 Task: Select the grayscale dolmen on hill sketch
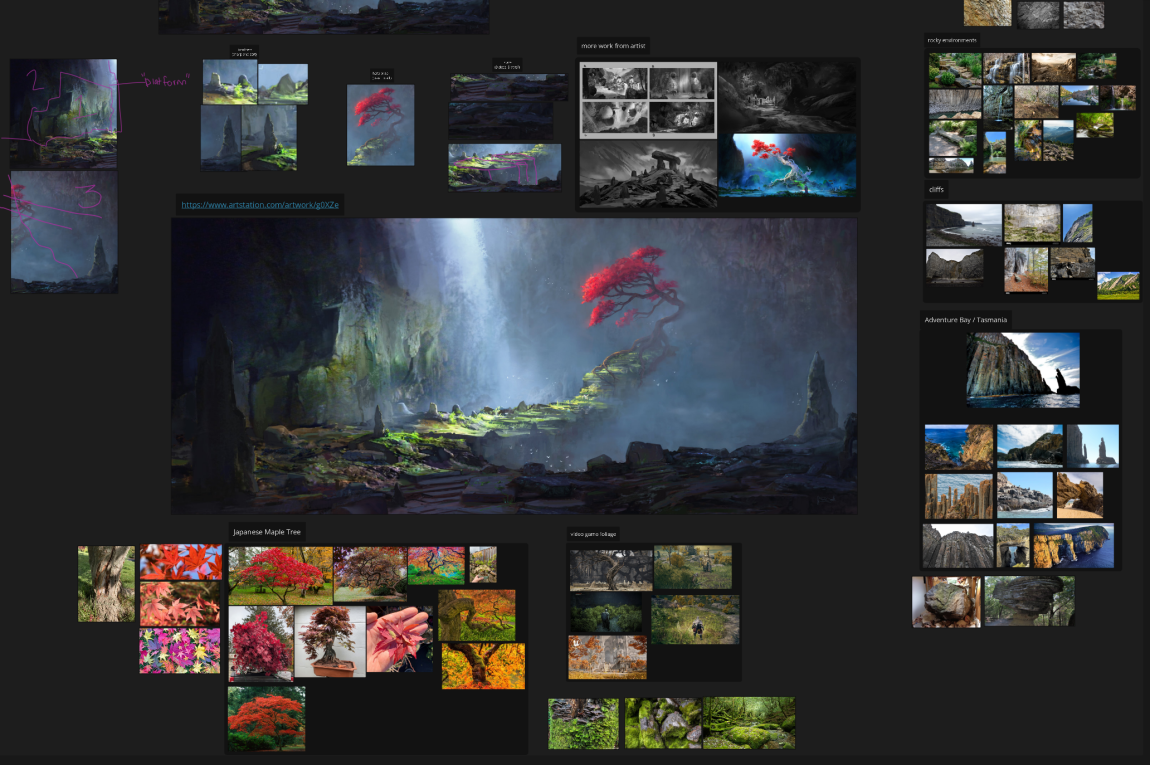click(x=648, y=174)
